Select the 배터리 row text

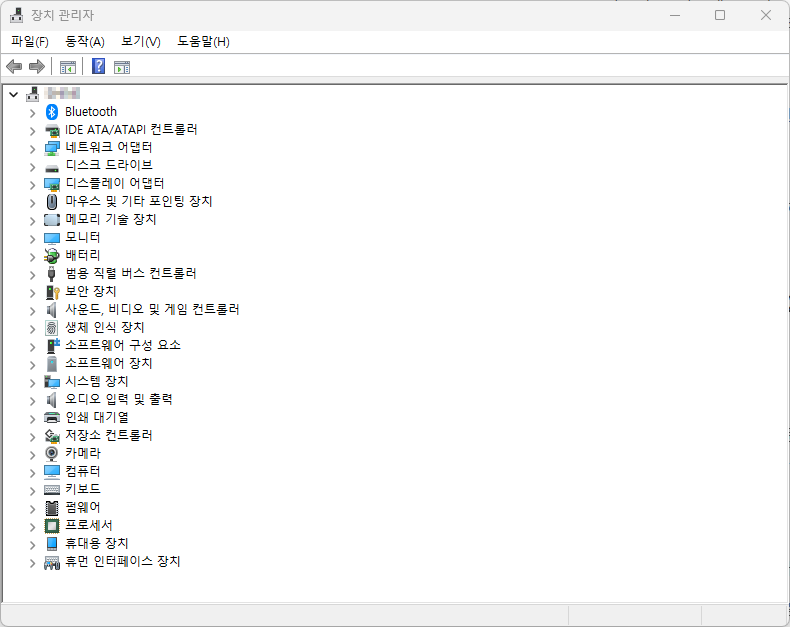click(x=83, y=255)
